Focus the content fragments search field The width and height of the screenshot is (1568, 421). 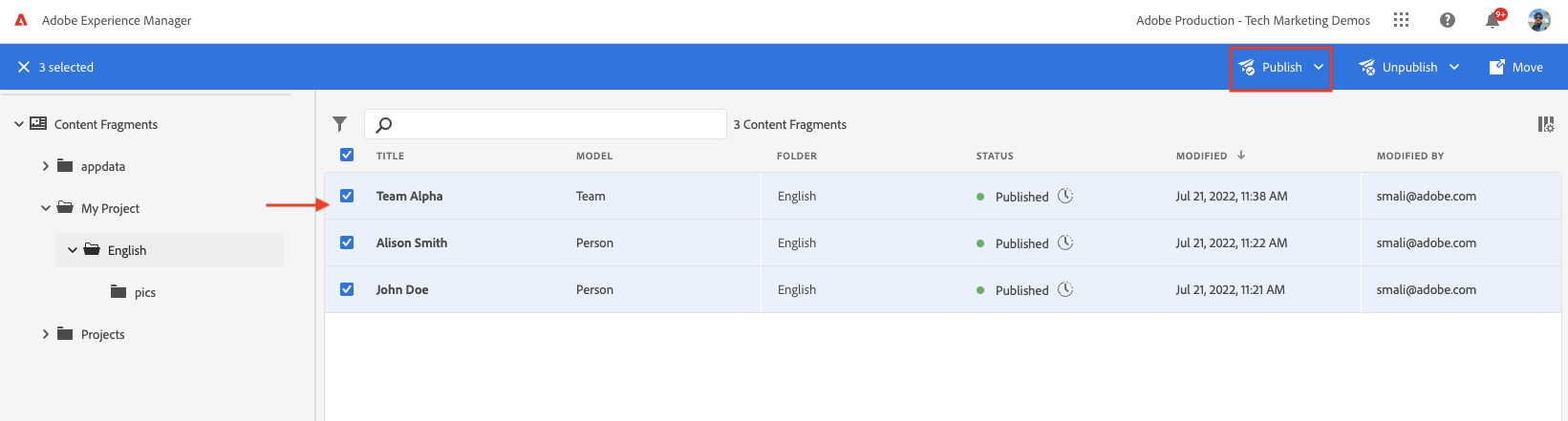(x=546, y=124)
